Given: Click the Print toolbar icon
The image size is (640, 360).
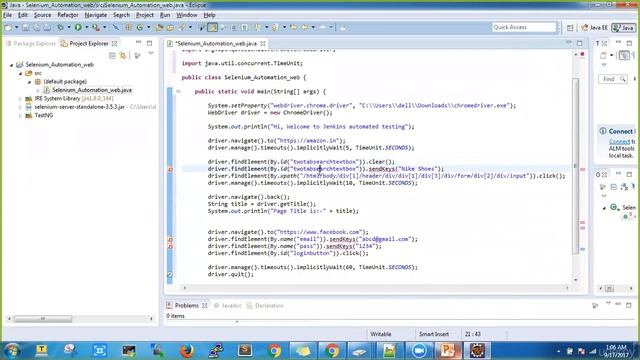Looking at the screenshot, I should pyautogui.click(x=47, y=27).
